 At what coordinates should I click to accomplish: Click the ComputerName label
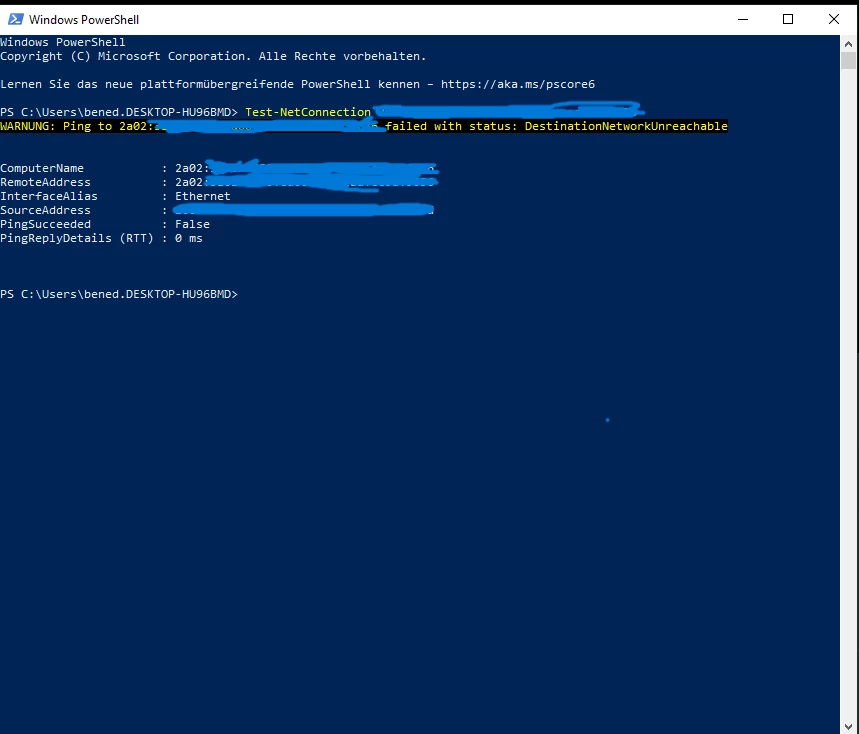[42, 168]
